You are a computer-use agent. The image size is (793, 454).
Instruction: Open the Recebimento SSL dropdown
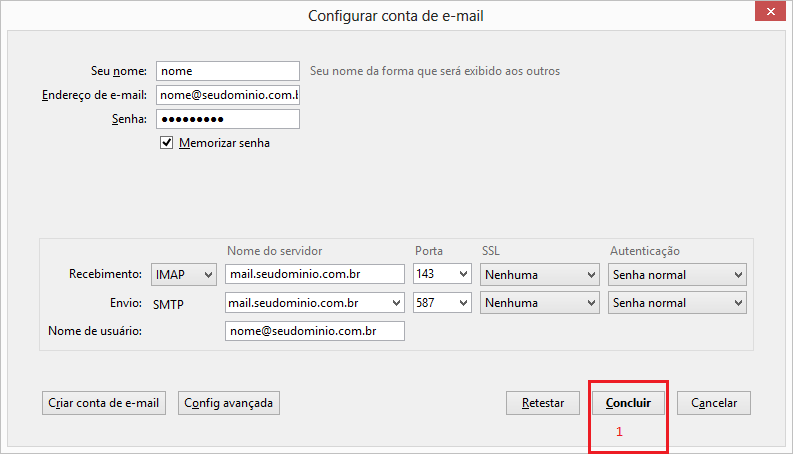click(539, 274)
